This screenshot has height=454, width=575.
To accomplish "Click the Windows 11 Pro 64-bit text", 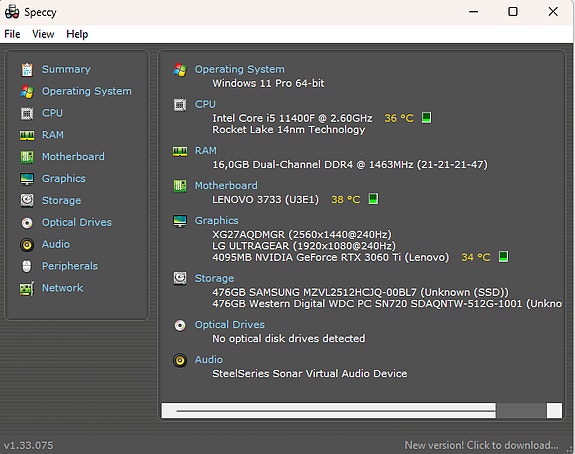I will tap(268, 83).
